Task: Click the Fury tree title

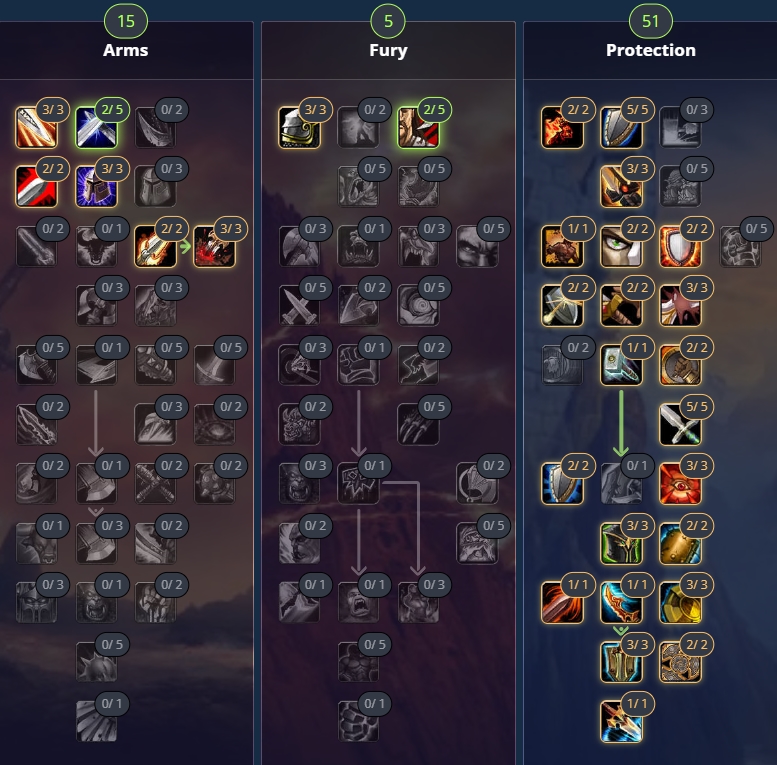Action: pos(388,50)
